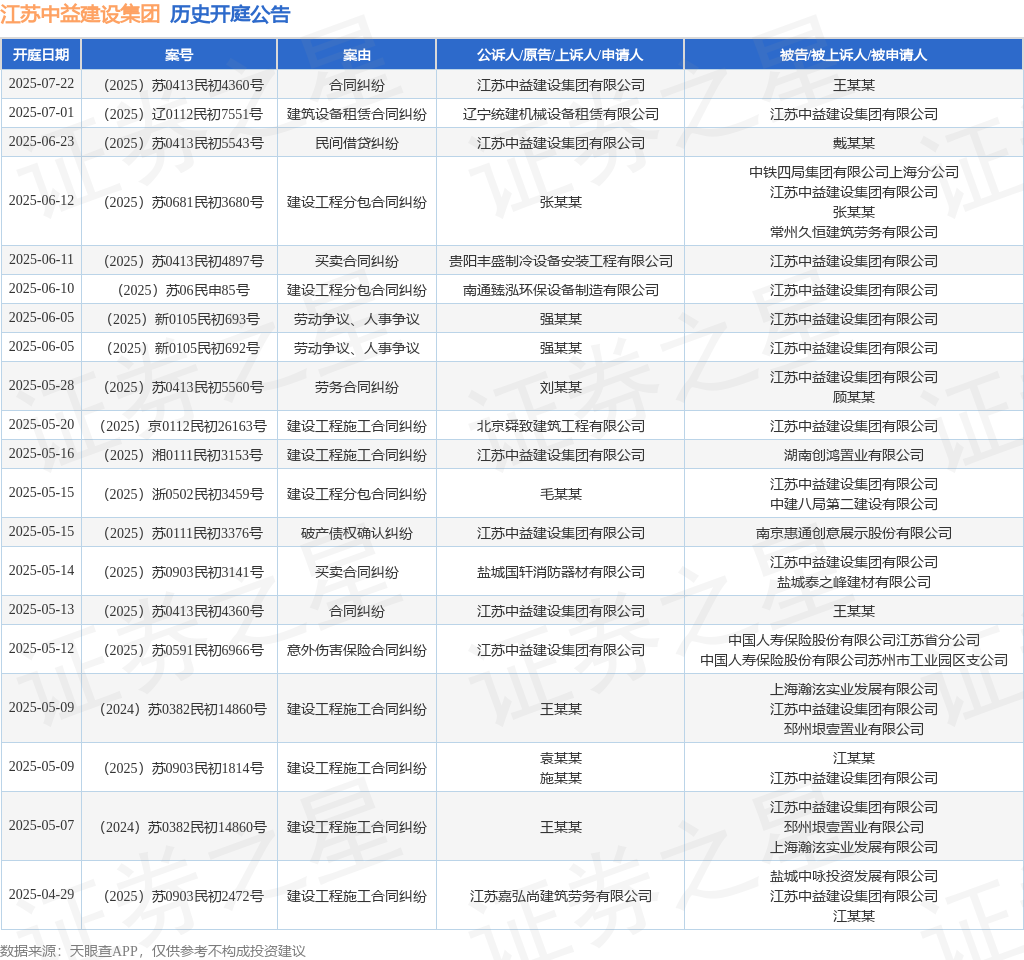Open case number 辽0112民初7551号
Screen dimensions: 1024x960
pyautogui.click(x=179, y=114)
